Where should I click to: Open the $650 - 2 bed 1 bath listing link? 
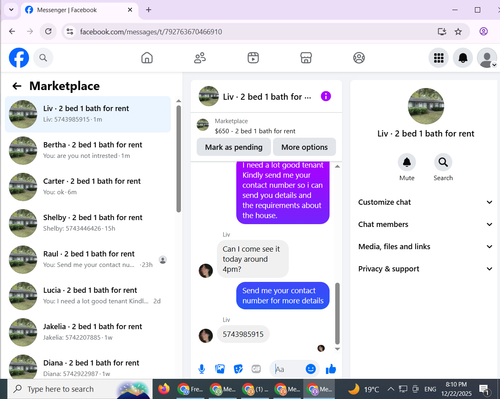coord(255,131)
